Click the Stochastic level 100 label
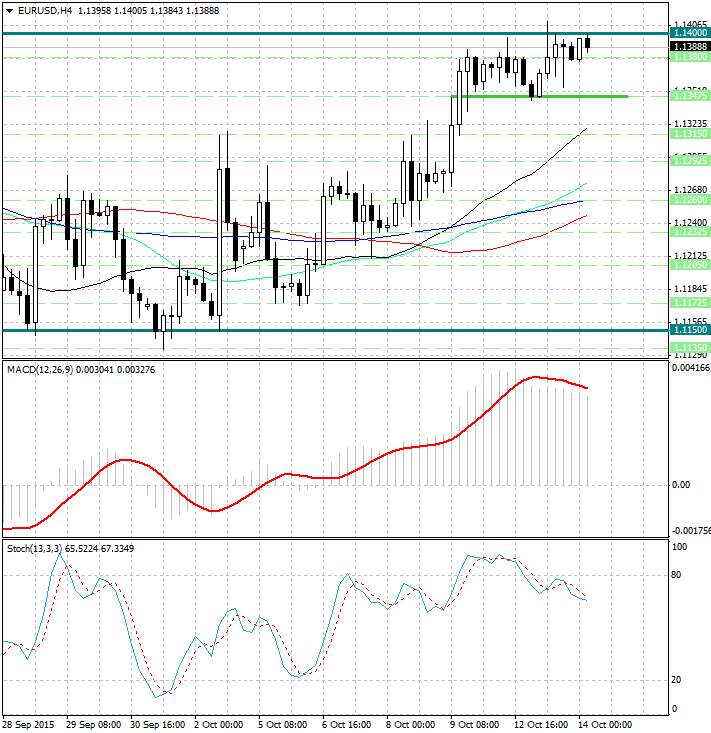 679,547
